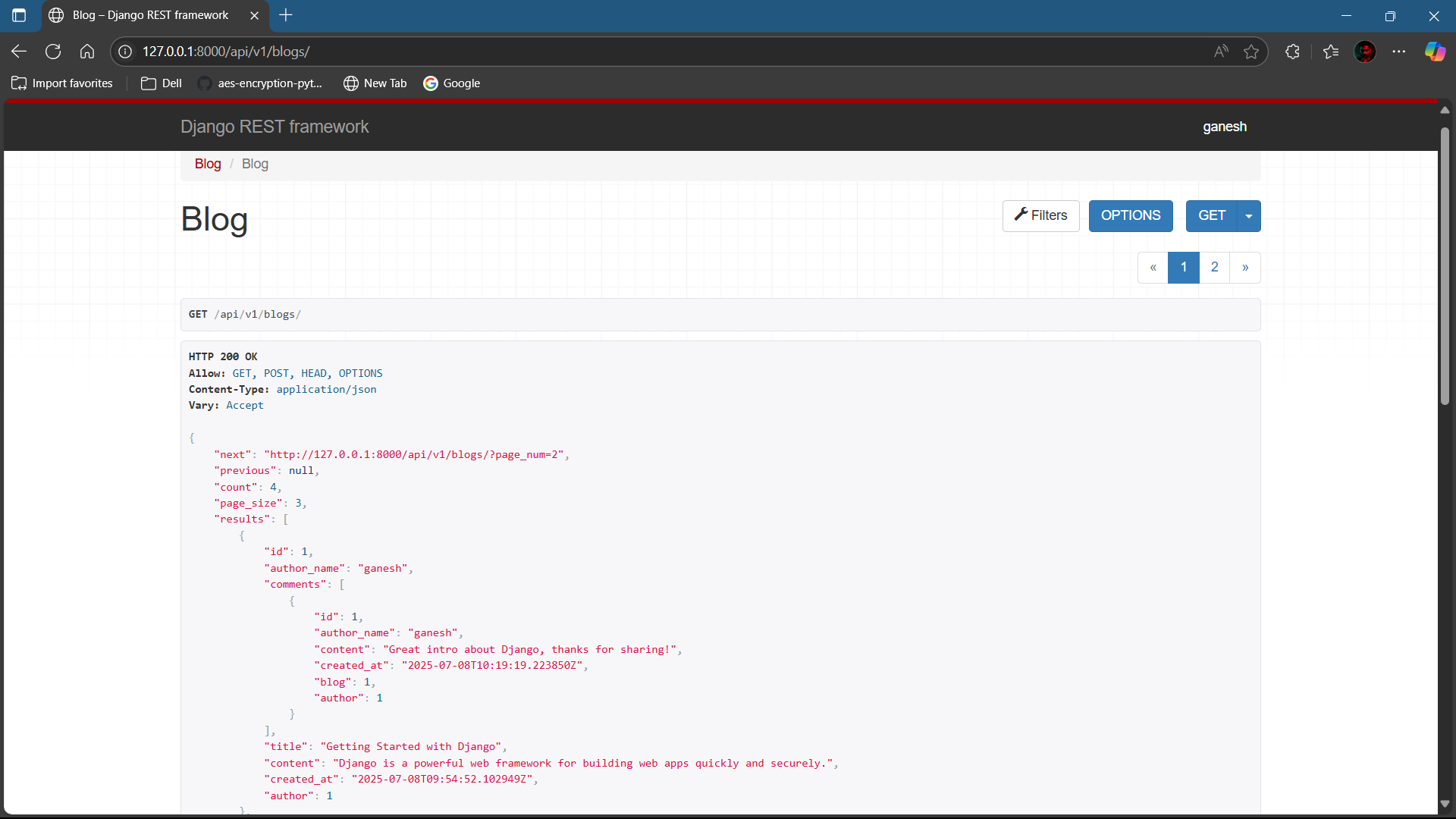Select pagination page 1
1456x819 pixels.
(x=1184, y=268)
